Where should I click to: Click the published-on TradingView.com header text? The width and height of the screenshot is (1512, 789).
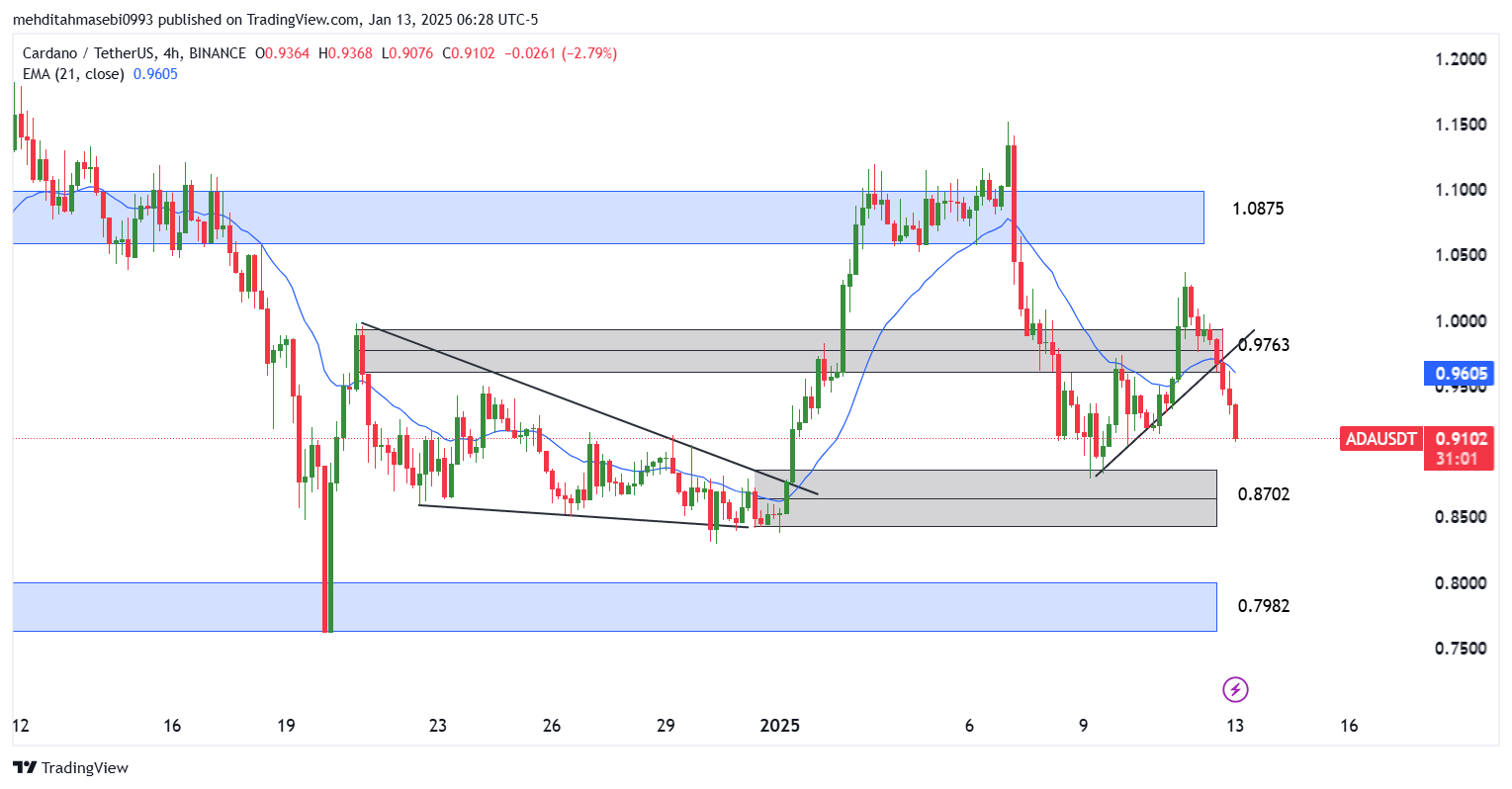[276, 20]
